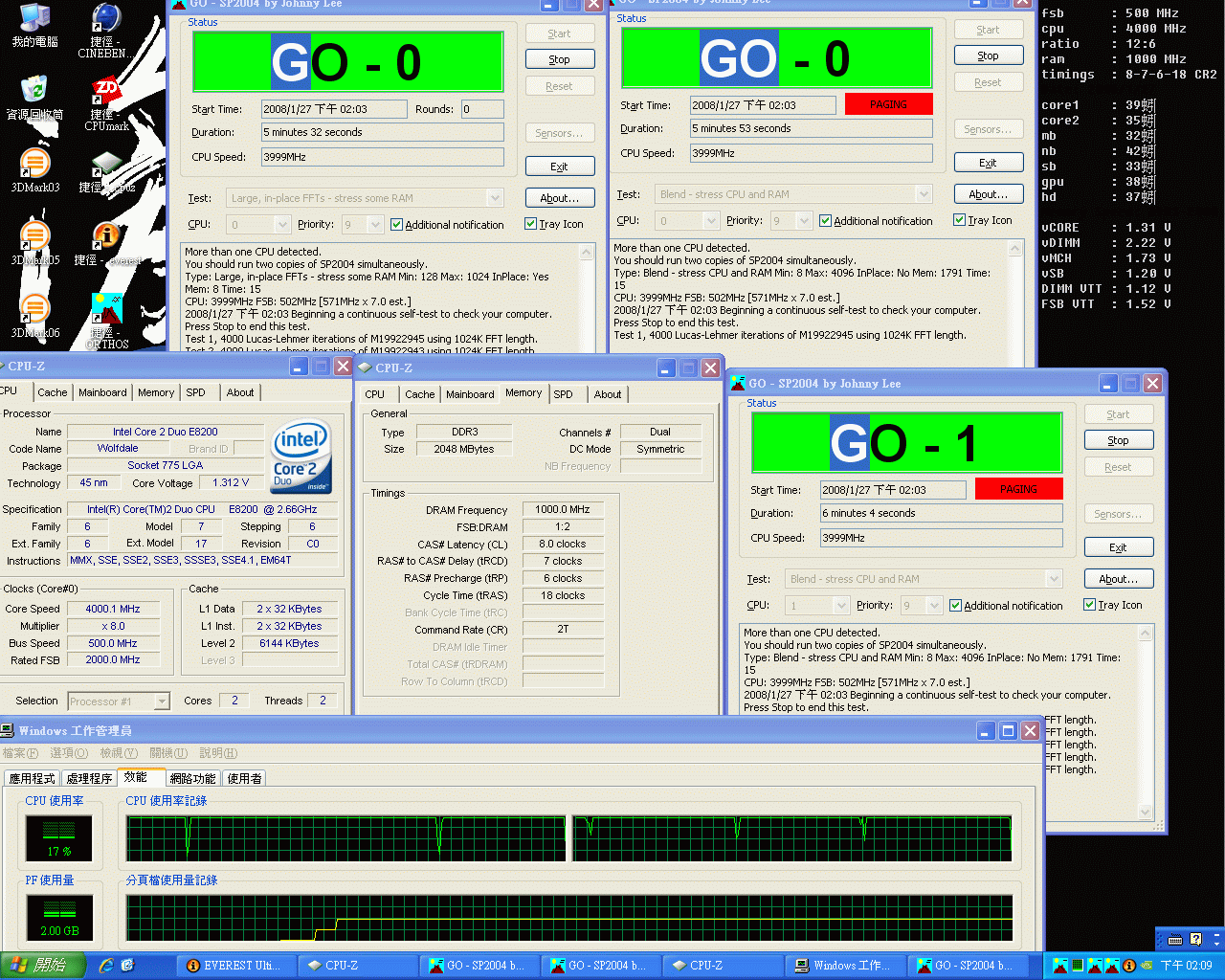
Task: Open the 網路功能 tab in Task Manager
Action: pyautogui.click(x=193, y=778)
